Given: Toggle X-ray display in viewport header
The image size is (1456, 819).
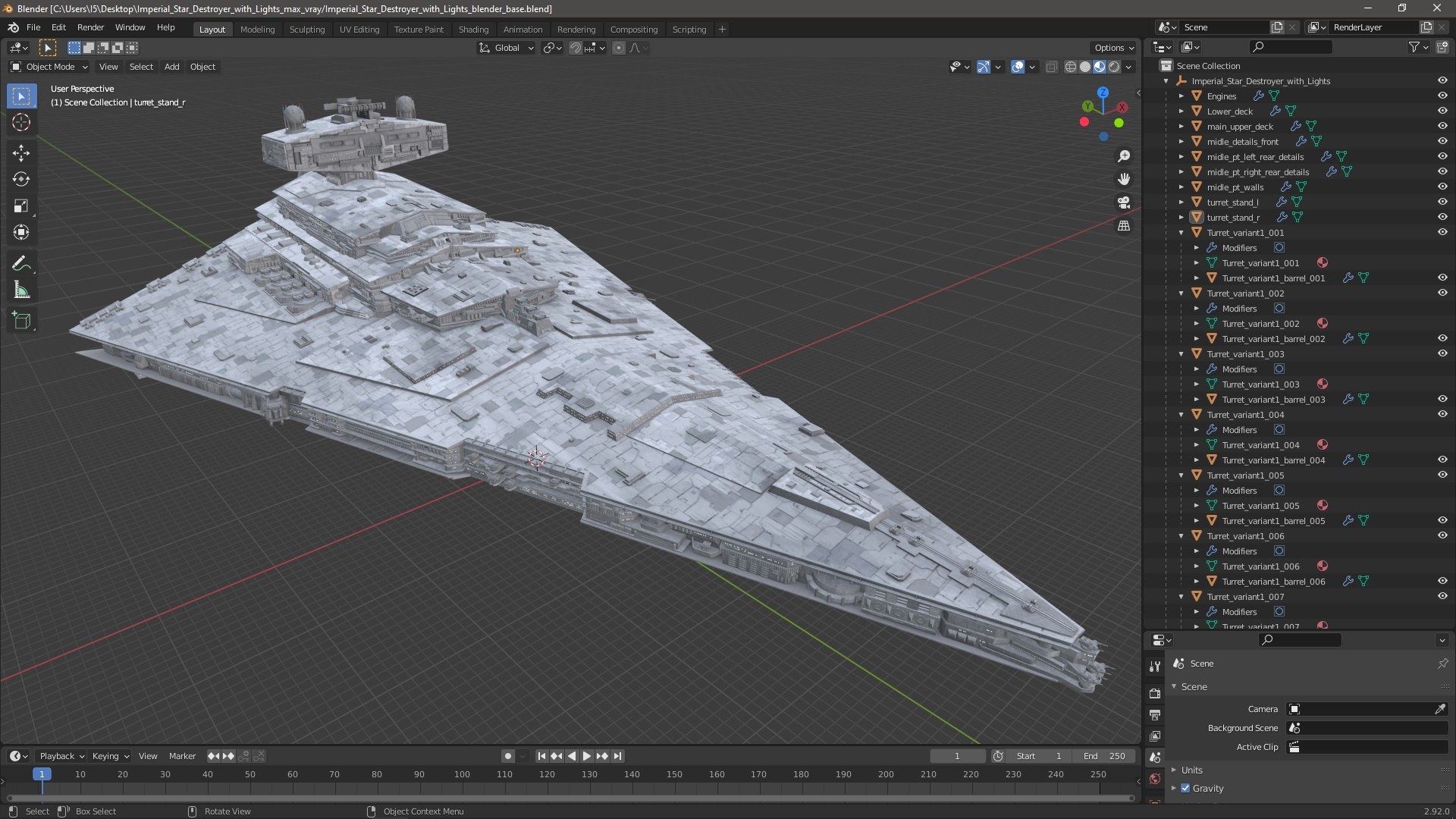Looking at the screenshot, I should [x=1051, y=67].
